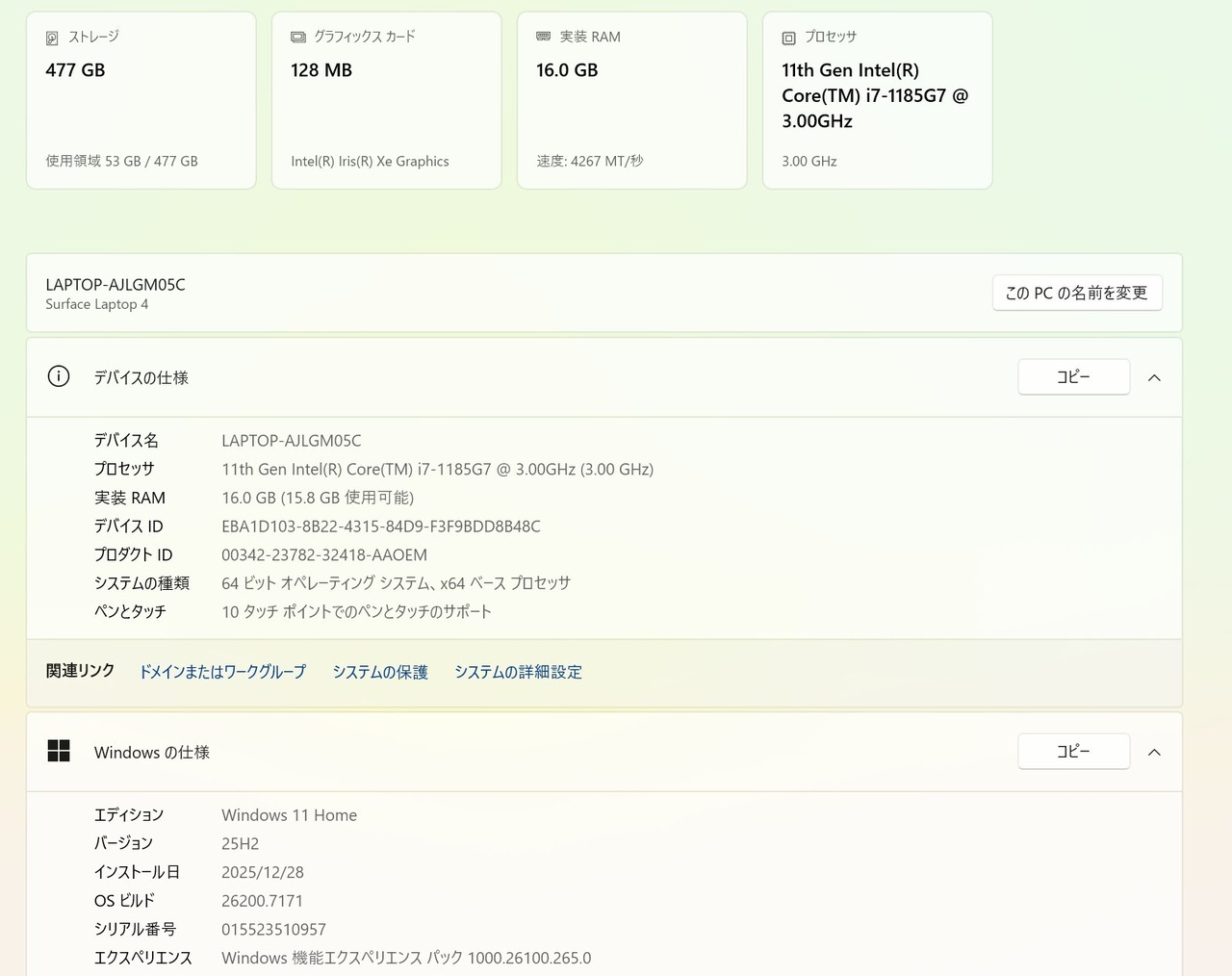Click the Windows logo beside Windows の仕様
1232x976 pixels.
pyautogui.click(x=59, y=751)
